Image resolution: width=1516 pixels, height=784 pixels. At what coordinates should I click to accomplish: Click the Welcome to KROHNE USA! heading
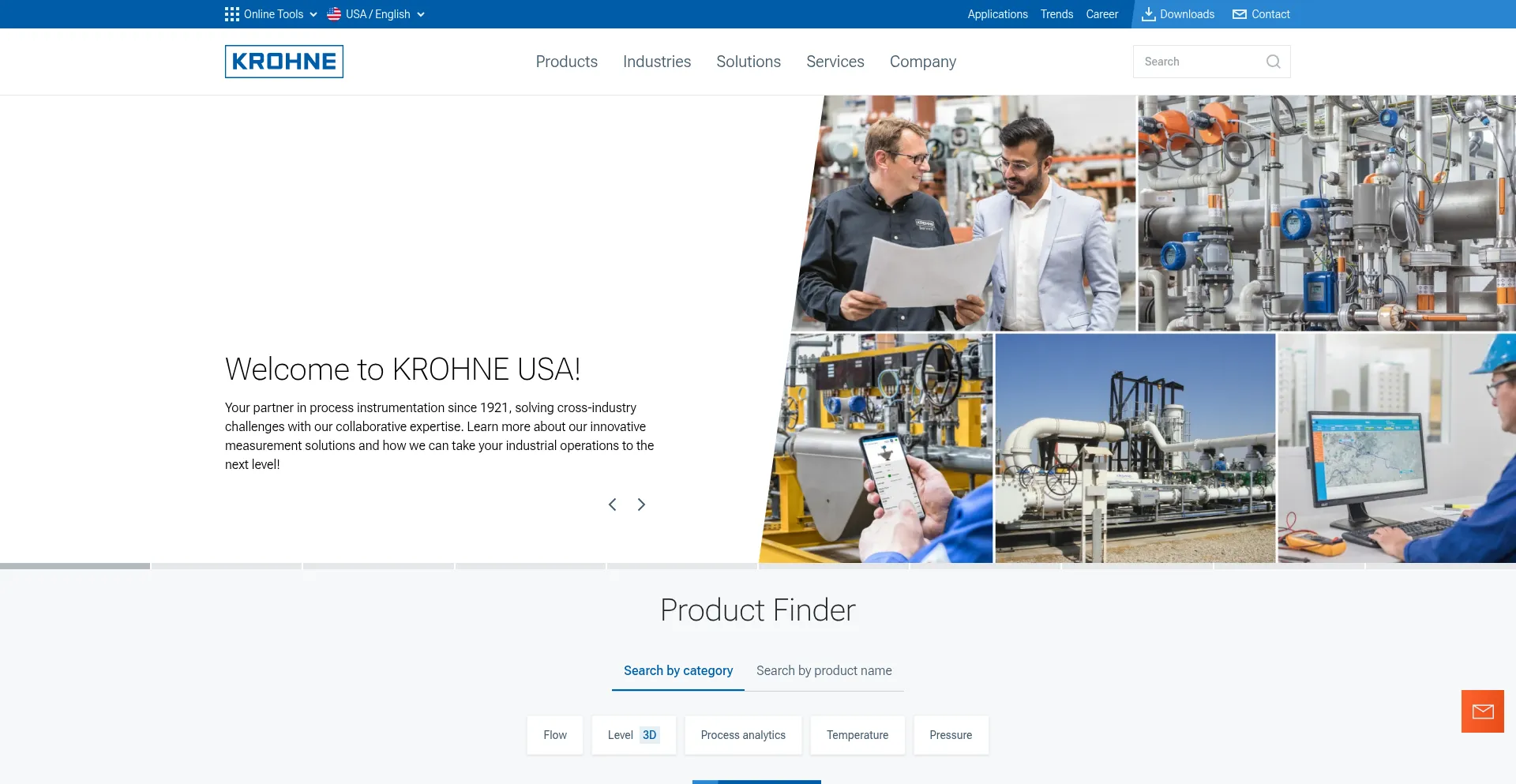(x=403, y=369)
